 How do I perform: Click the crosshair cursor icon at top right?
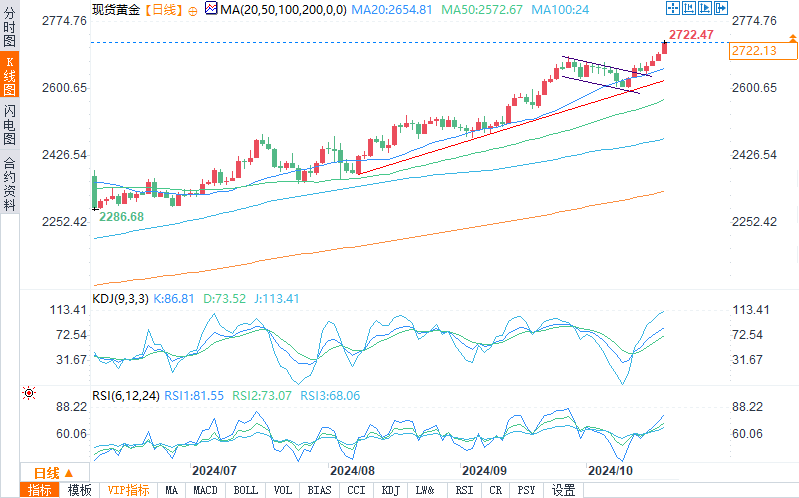coord(673,8)
